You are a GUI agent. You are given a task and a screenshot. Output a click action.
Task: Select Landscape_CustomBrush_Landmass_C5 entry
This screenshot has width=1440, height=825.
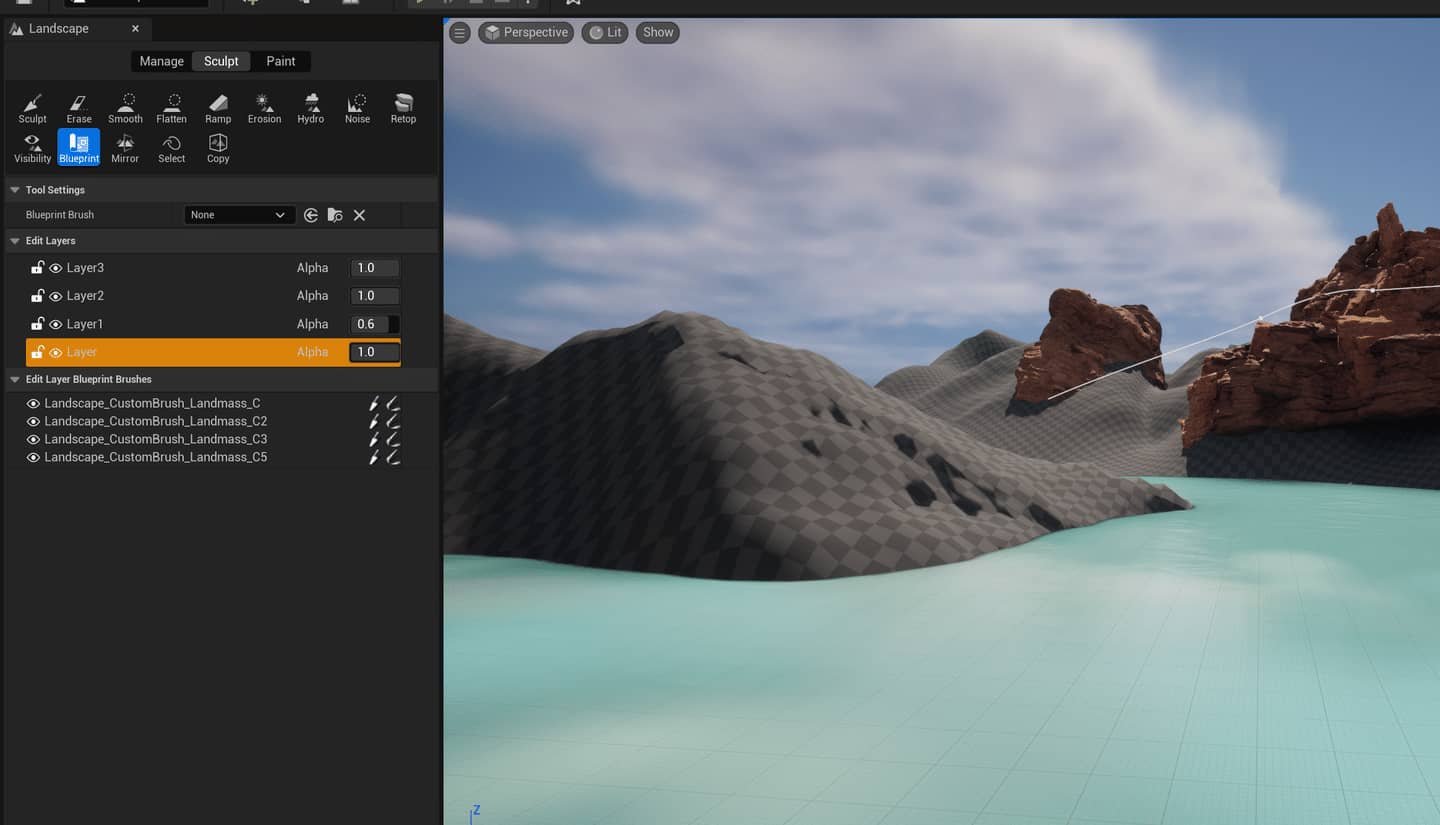click(x=155, y=457)
